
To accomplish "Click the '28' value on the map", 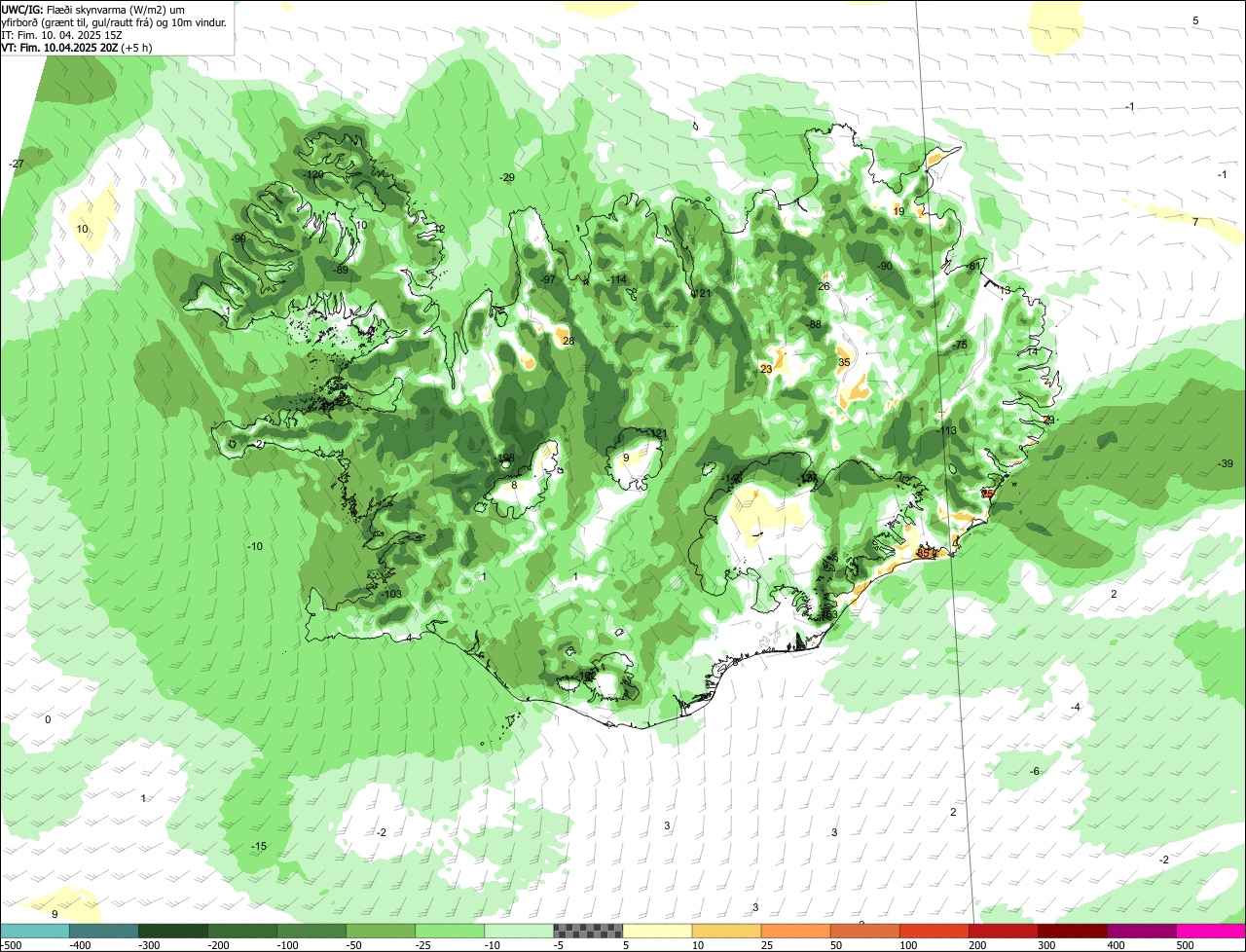I will pos(568,341).
